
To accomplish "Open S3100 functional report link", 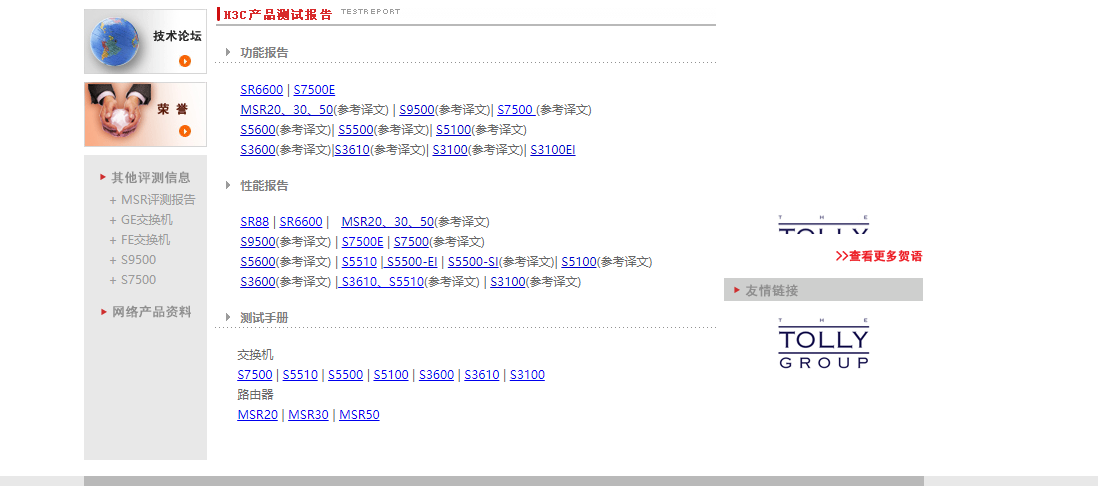I will click(x=450, y=150).
